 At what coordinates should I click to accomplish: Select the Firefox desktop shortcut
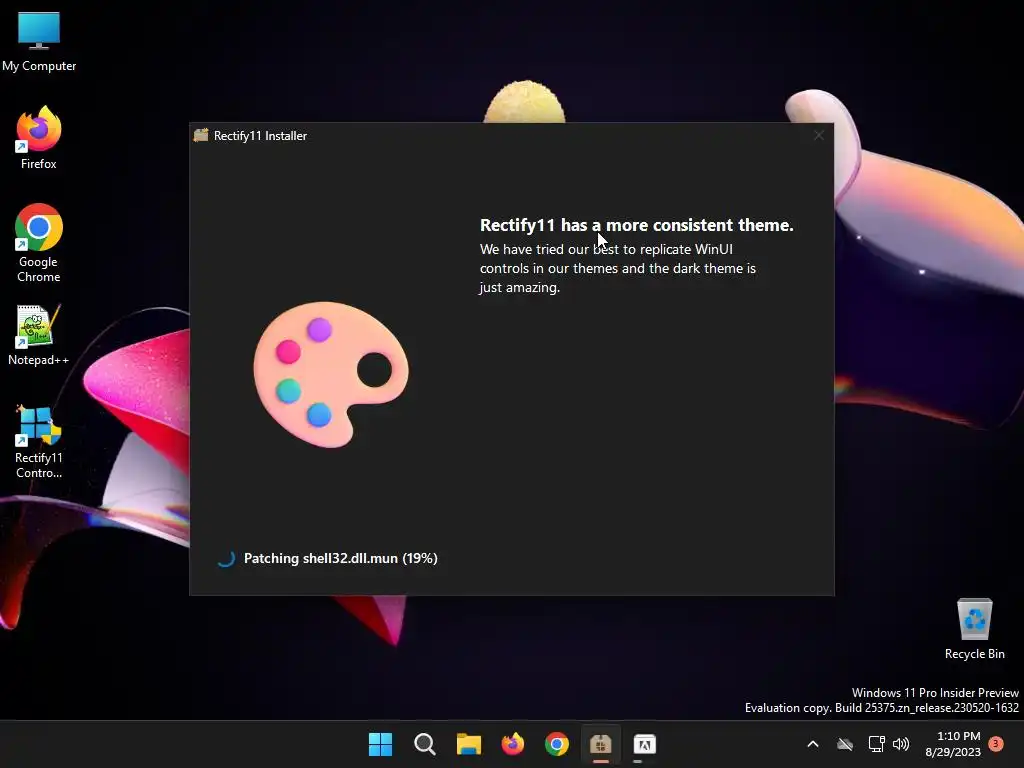pos(39,138)
